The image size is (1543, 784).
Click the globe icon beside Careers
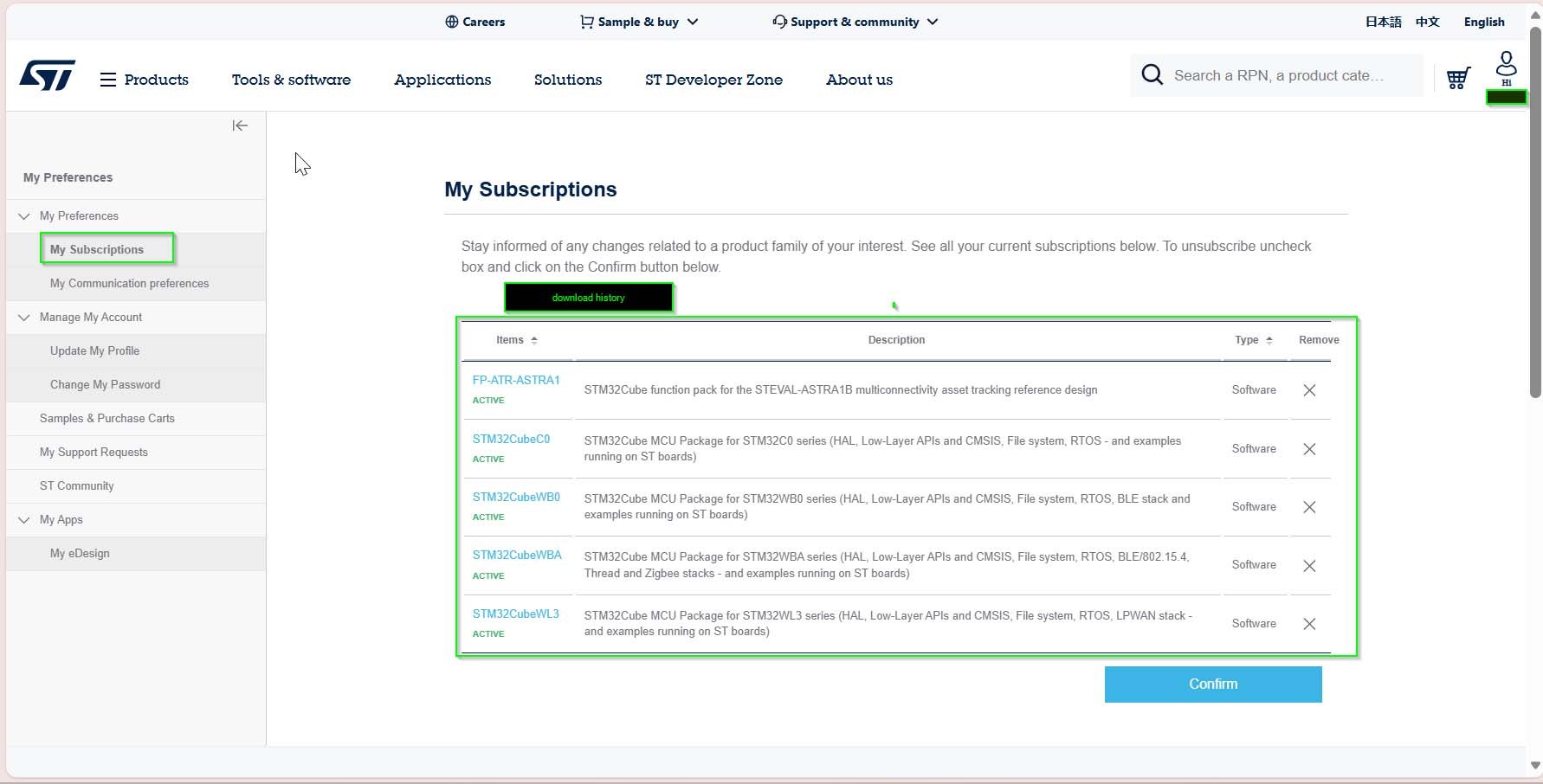point(451,22)
